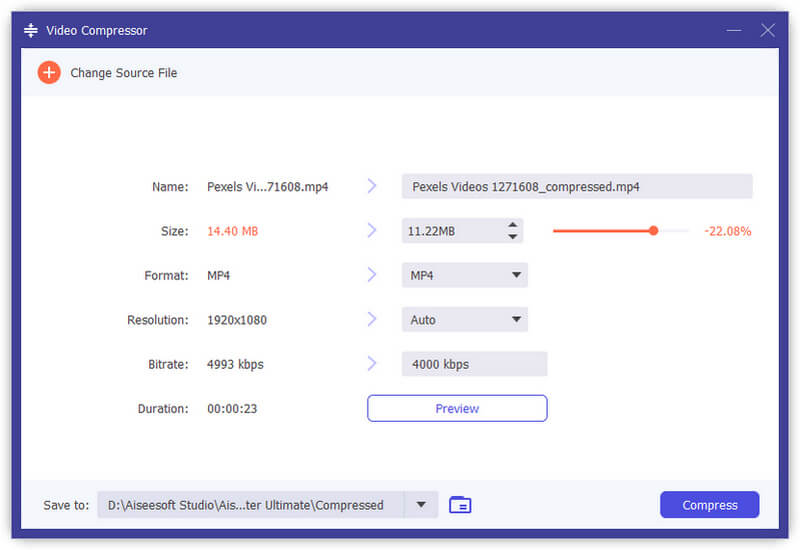Viewport: 800px width, 550px height.
Task: Click the Change Source File label
Action: point(123,73)
